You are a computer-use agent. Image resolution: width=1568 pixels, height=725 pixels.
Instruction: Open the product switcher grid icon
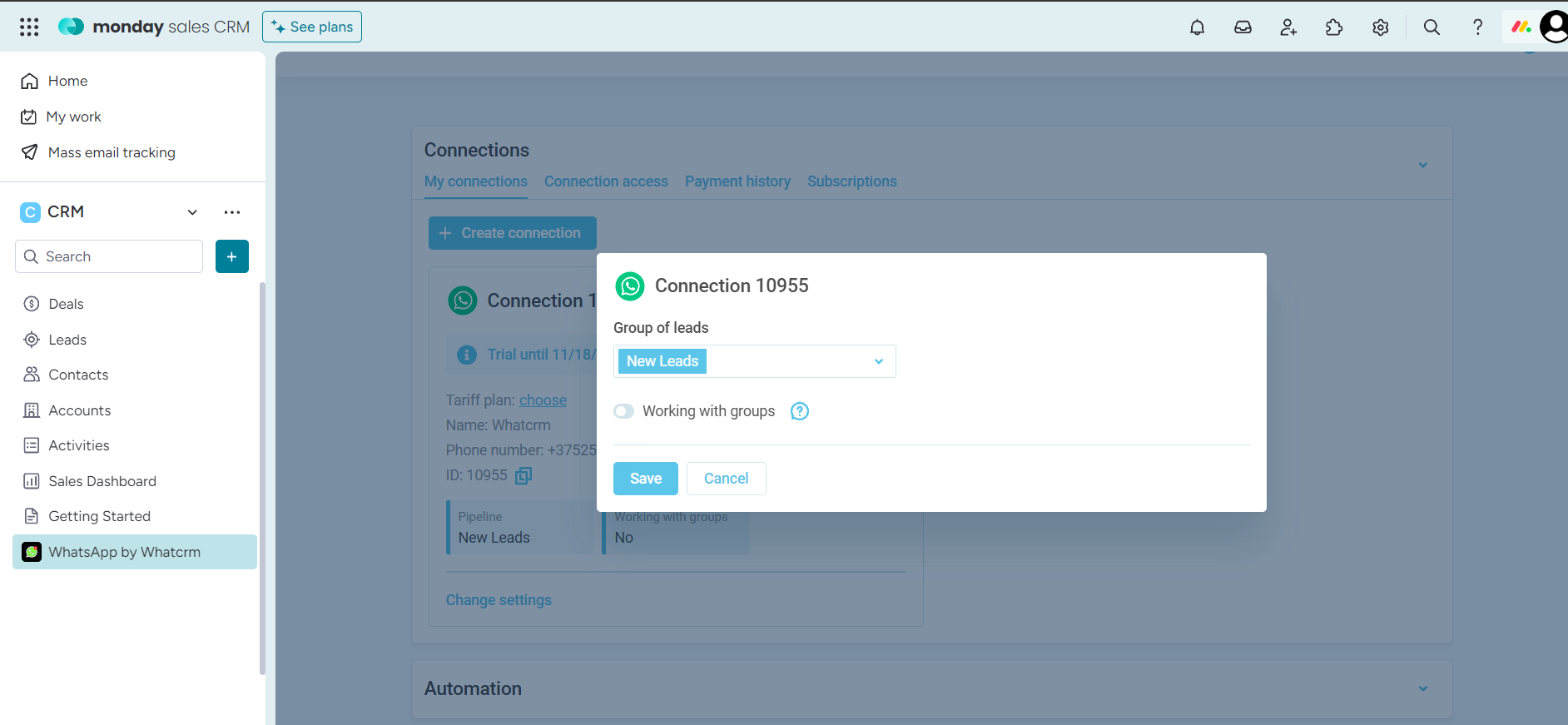(29, 27)
